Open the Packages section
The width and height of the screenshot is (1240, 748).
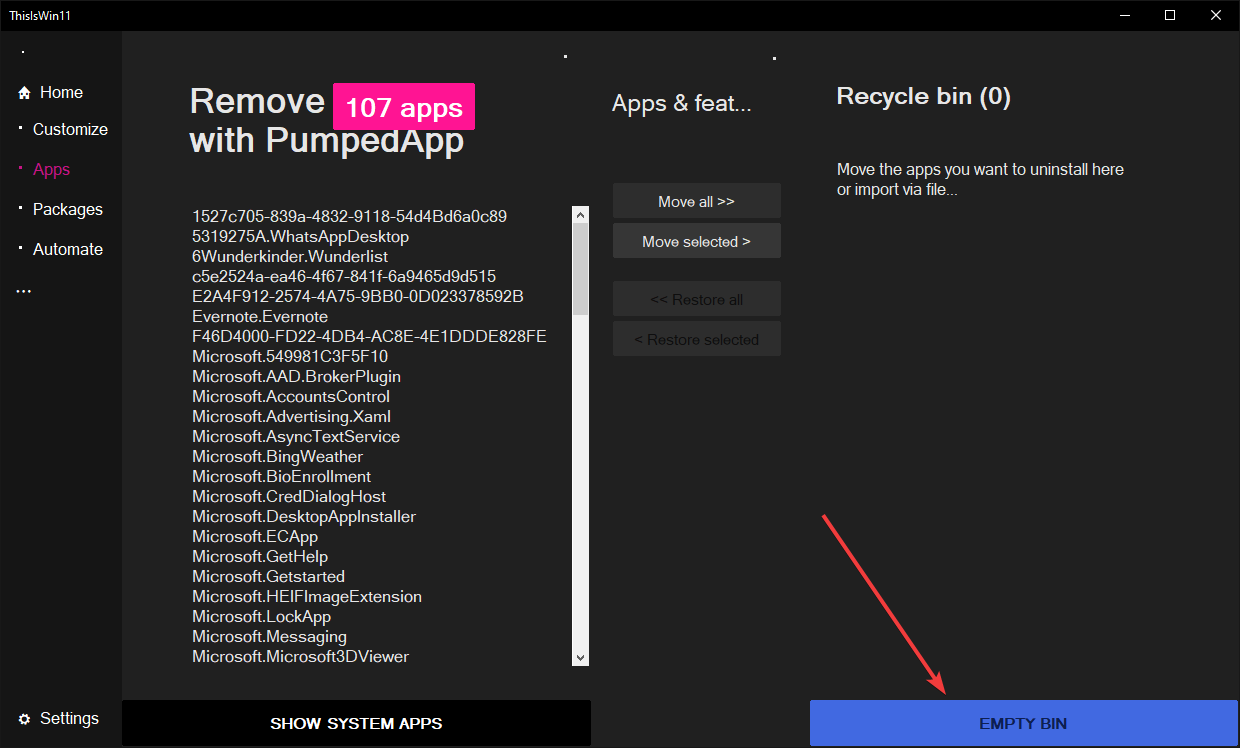click(x=68, y=209)
